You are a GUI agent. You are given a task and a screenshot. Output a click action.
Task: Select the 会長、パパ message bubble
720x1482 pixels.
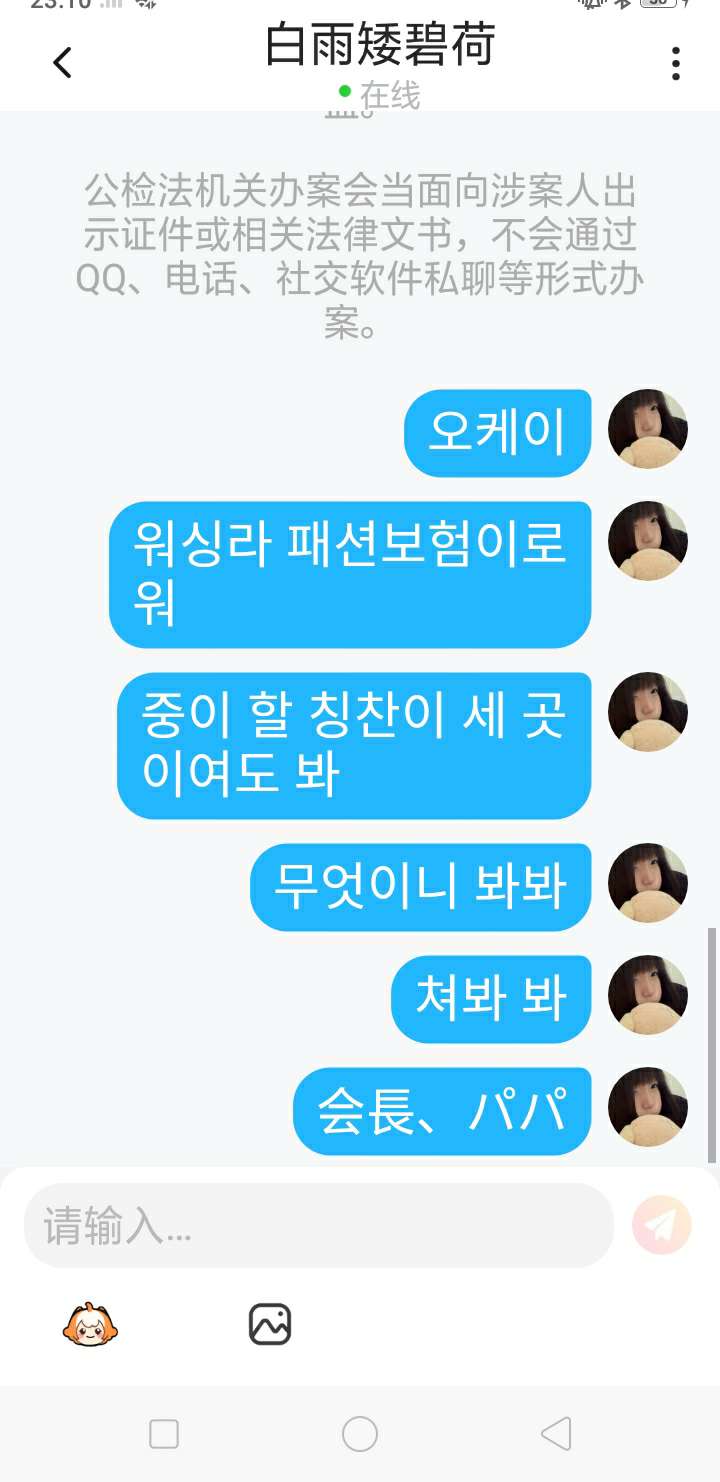point(442,1111)
